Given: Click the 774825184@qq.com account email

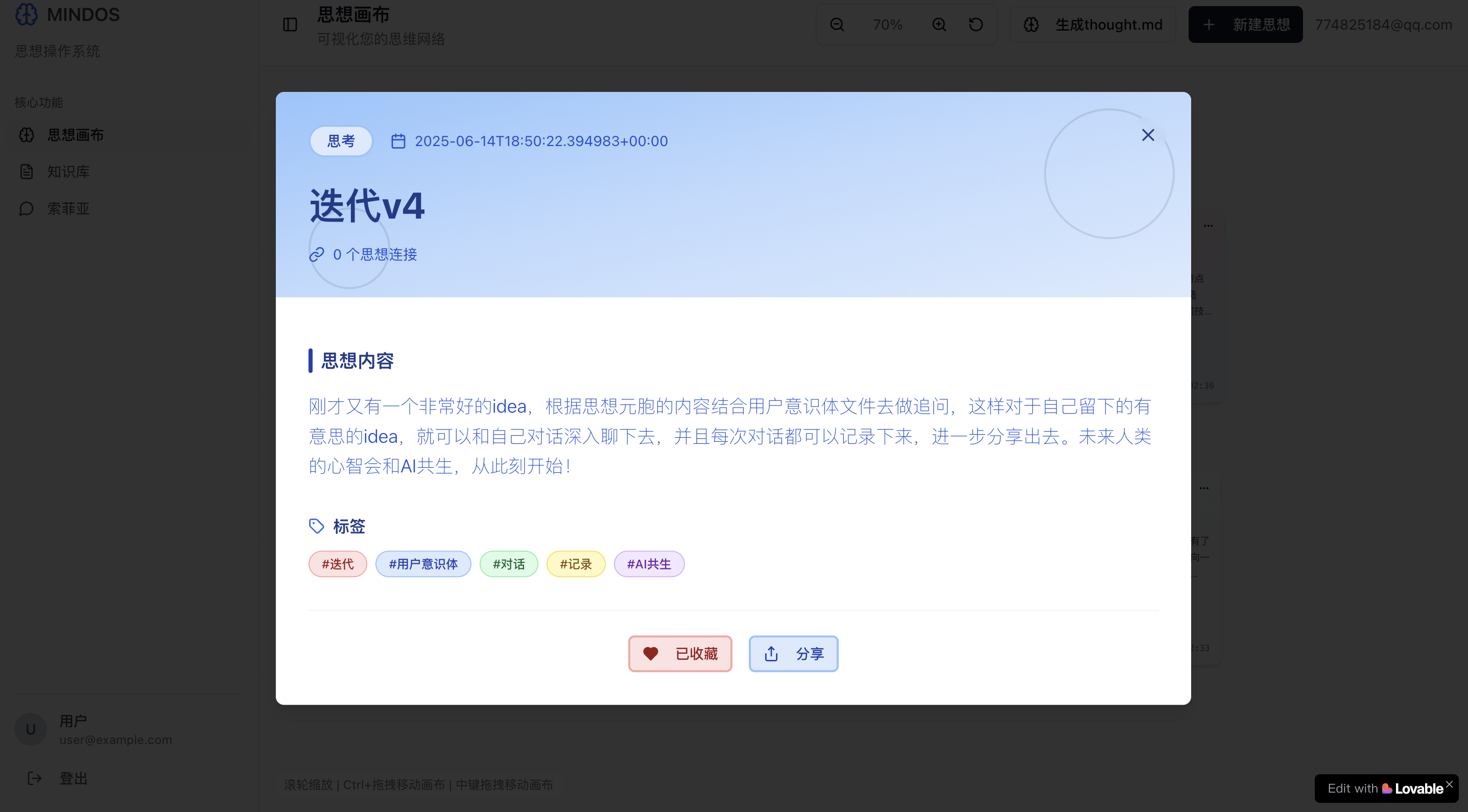Looking at the screenshot, I should point(1384,25).
